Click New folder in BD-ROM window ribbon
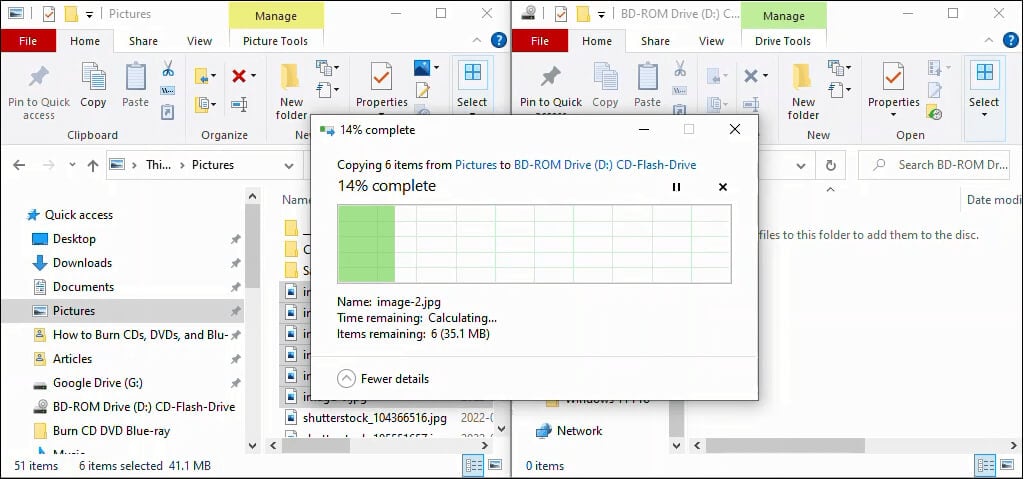 [x=803, y=91]
